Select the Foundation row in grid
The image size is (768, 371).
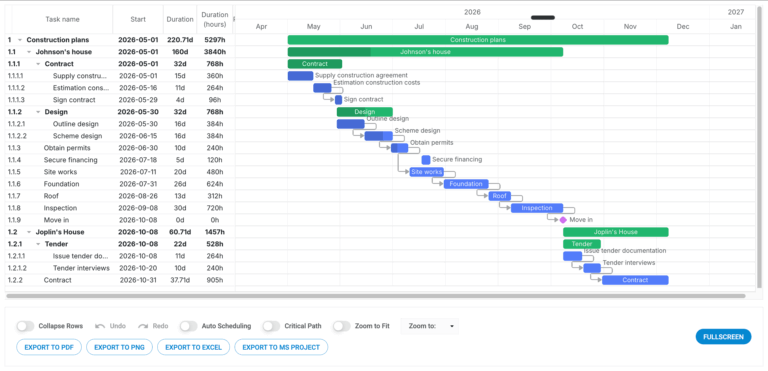(120, 184)
